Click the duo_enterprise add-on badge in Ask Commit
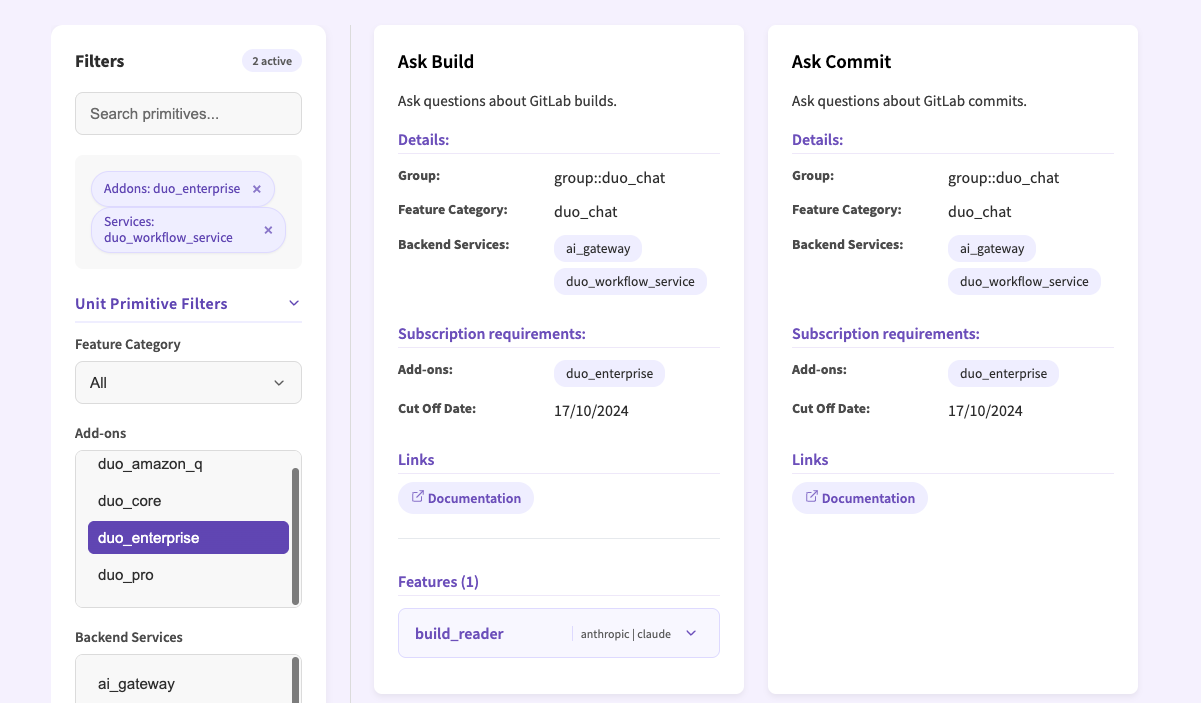Viewport: 1201px width, 703px height. click(1003, 373)
